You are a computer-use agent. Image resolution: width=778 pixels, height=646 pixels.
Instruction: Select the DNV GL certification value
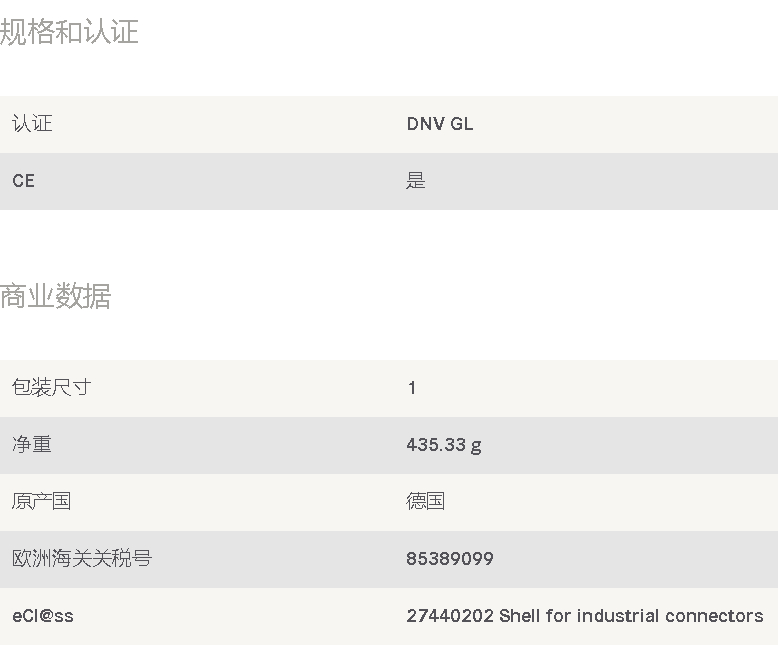coord(439,124)
